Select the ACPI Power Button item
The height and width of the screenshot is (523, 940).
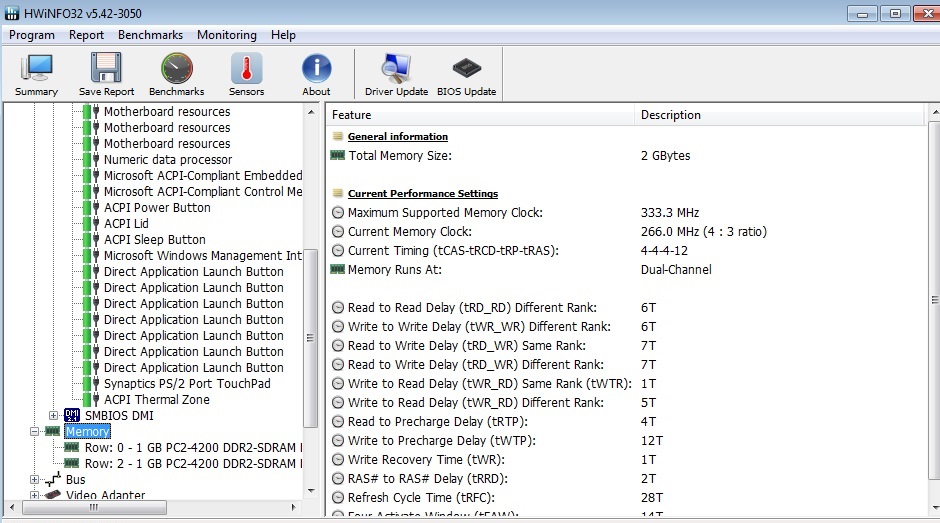[157, 208]
